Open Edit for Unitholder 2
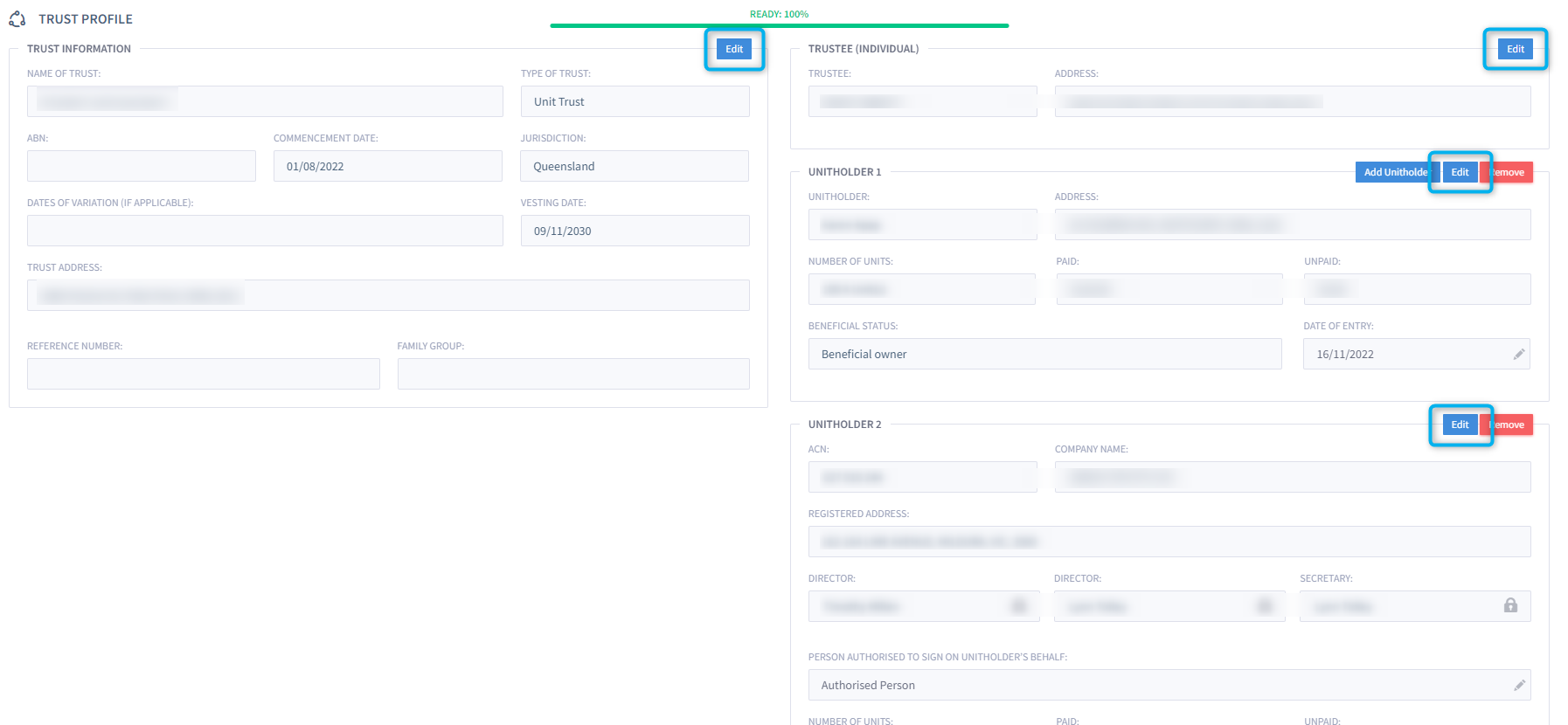The width and height of the screenshot is (1568, 725). (1460, 425)
